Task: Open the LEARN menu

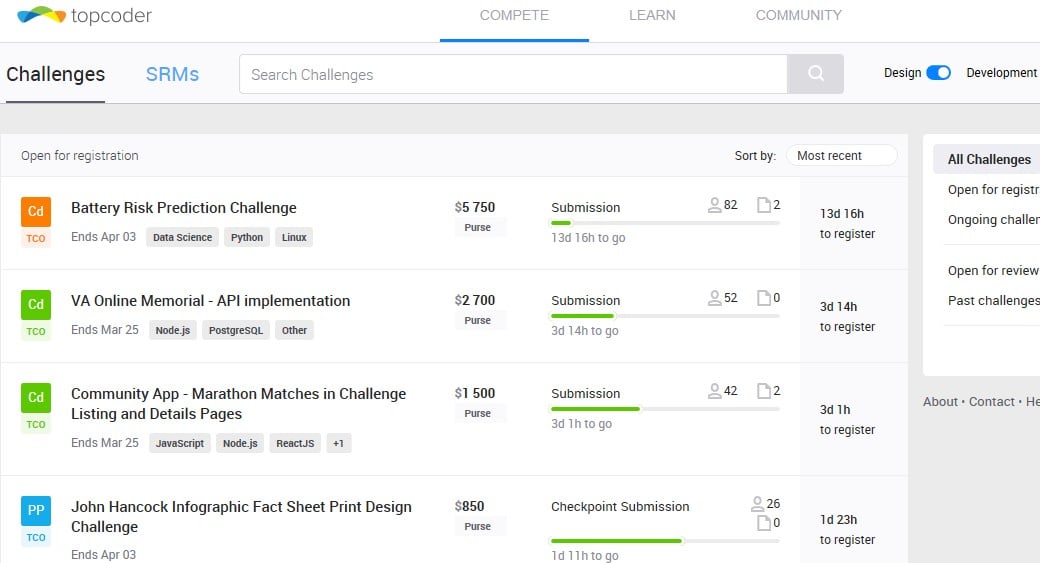Action: [x=652, y=16]
